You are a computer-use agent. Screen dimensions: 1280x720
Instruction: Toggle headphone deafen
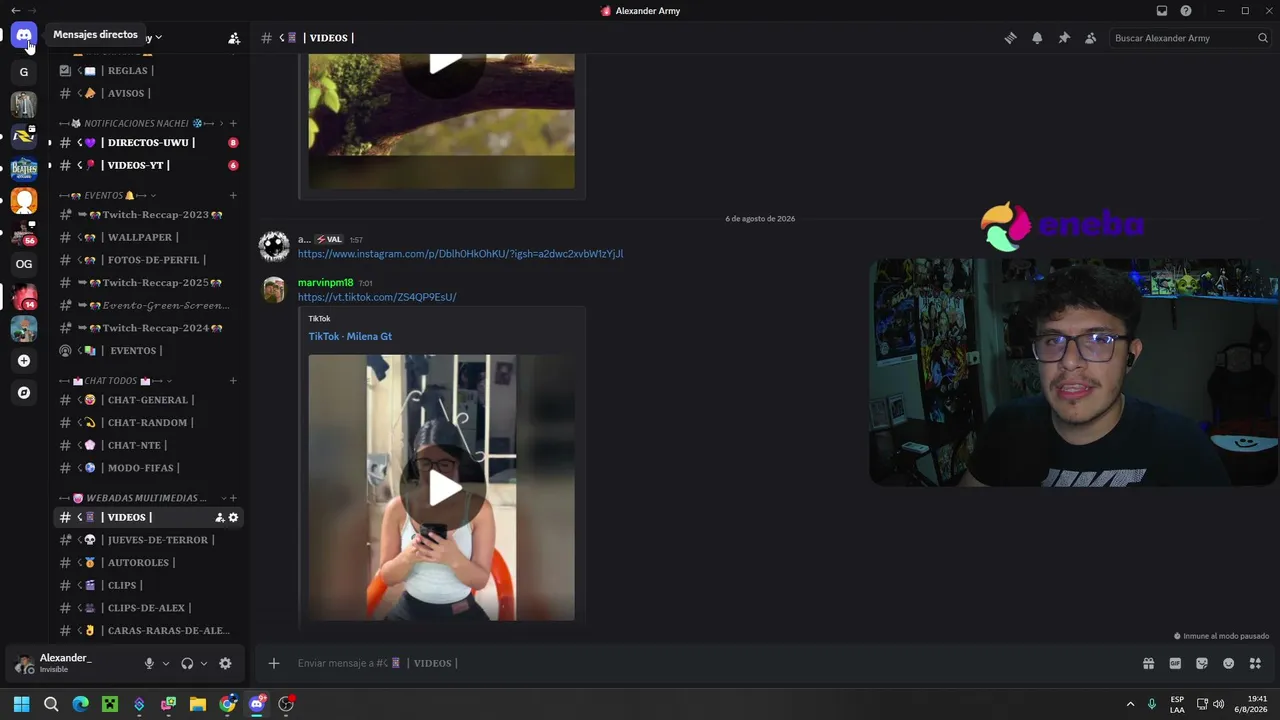187,663
